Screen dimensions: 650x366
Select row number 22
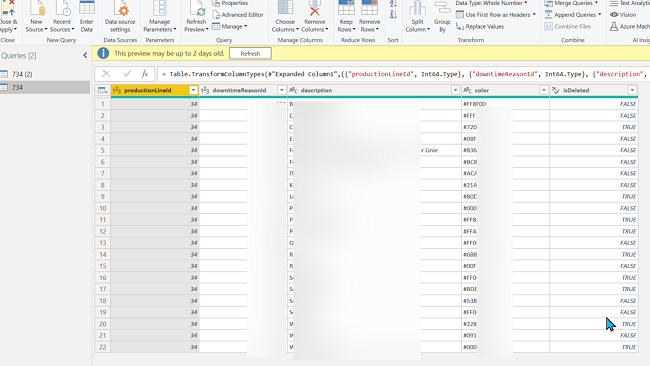tap(102, 347)
